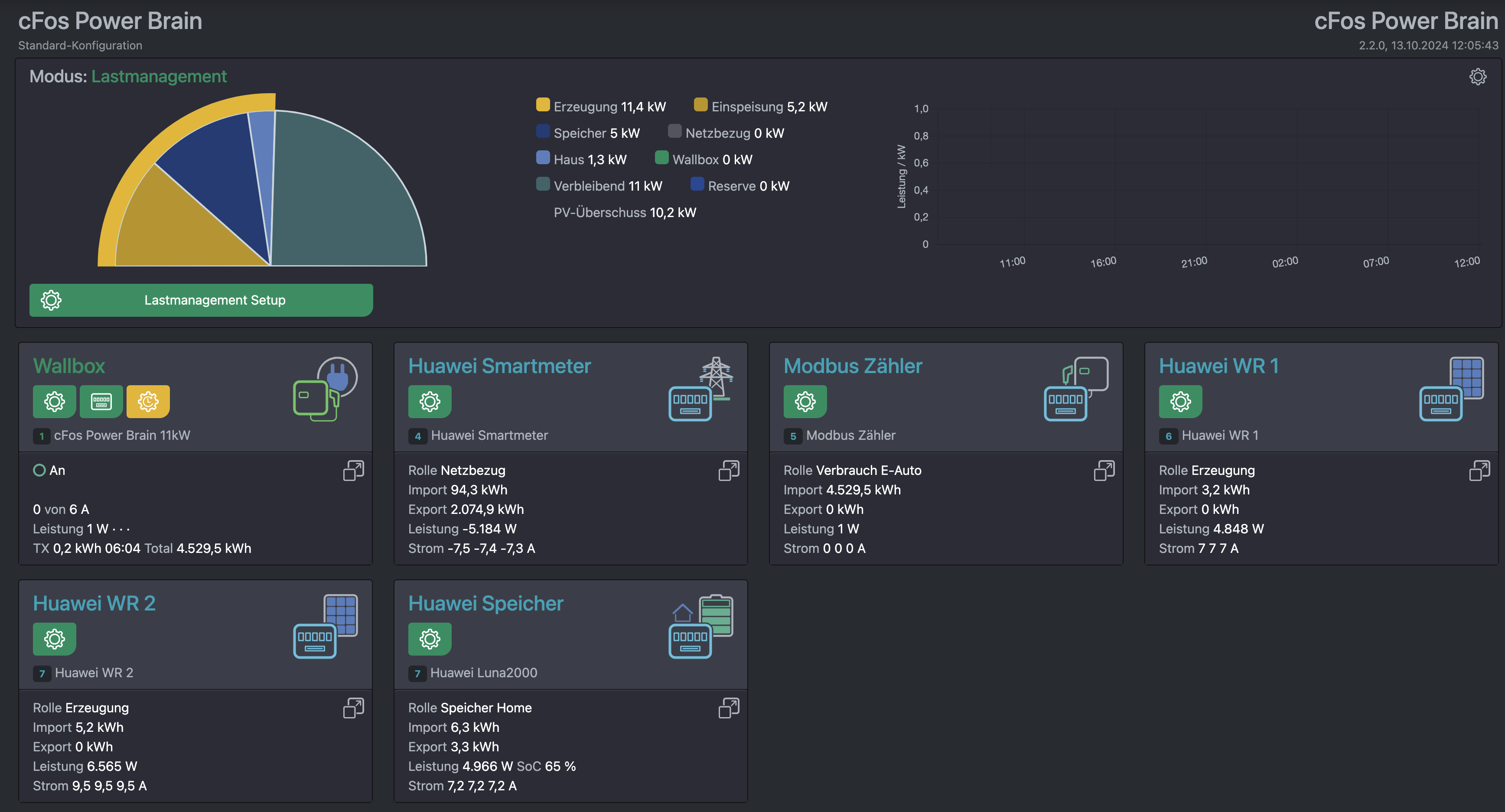This screenshot has height=812, width=1505.
Task: Click the SoC 65 % value
Action: coord(546,767)
